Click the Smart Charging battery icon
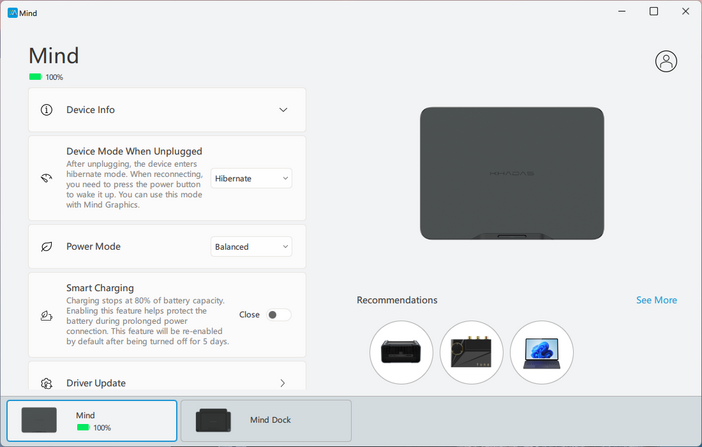Image resolution: width=702 pixels, height=447 pixels. click(x=47, y=315)
